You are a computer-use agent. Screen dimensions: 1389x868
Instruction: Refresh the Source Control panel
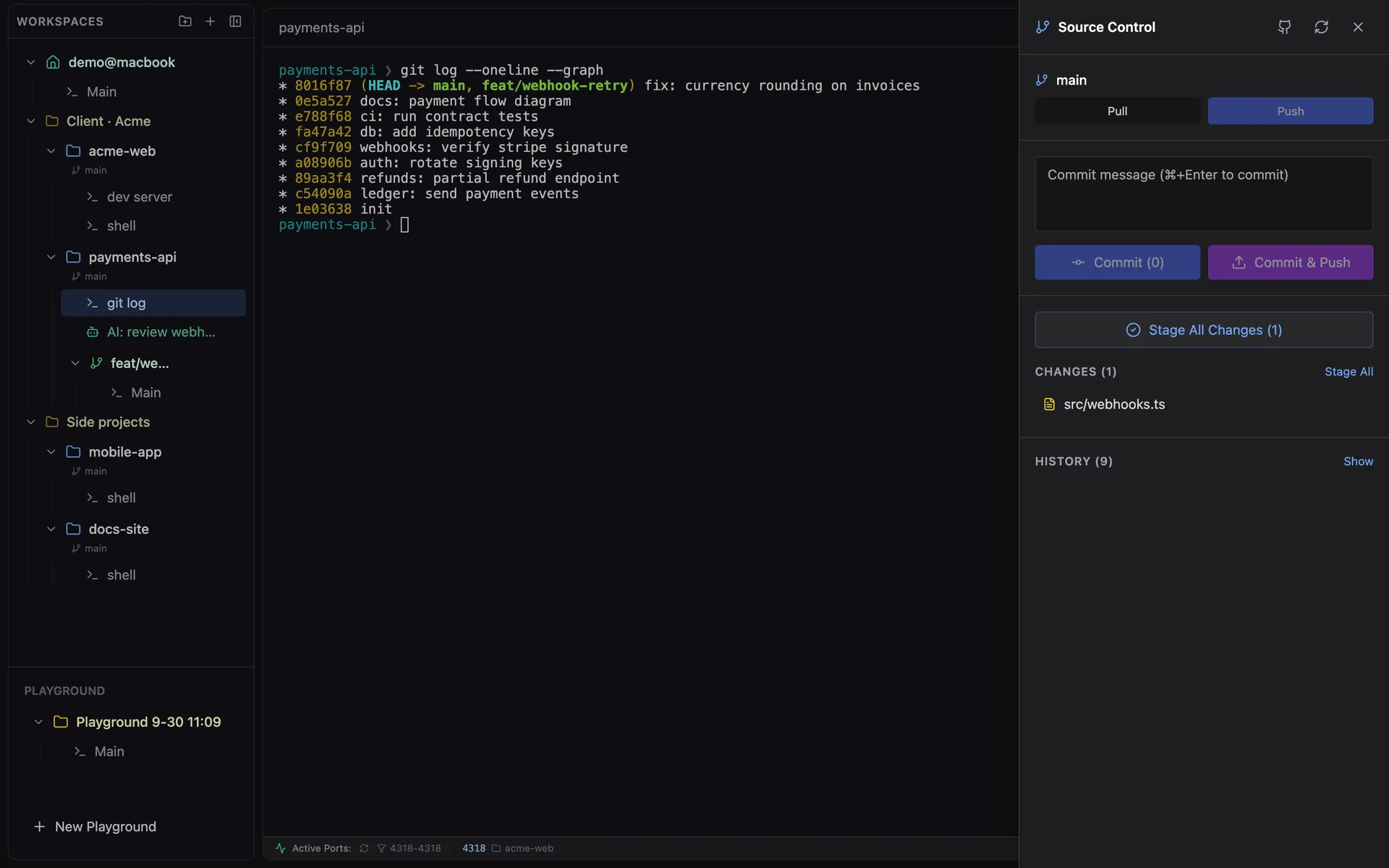[x=1321, y=27]
